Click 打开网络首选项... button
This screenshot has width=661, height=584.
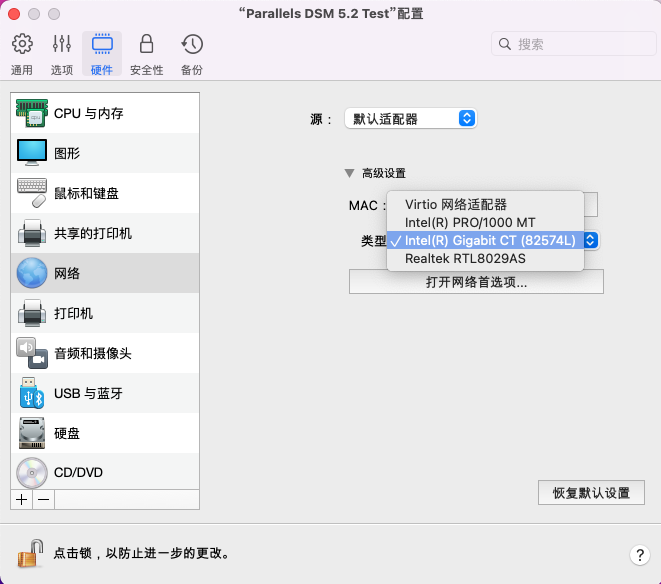(x=476, y=282)
